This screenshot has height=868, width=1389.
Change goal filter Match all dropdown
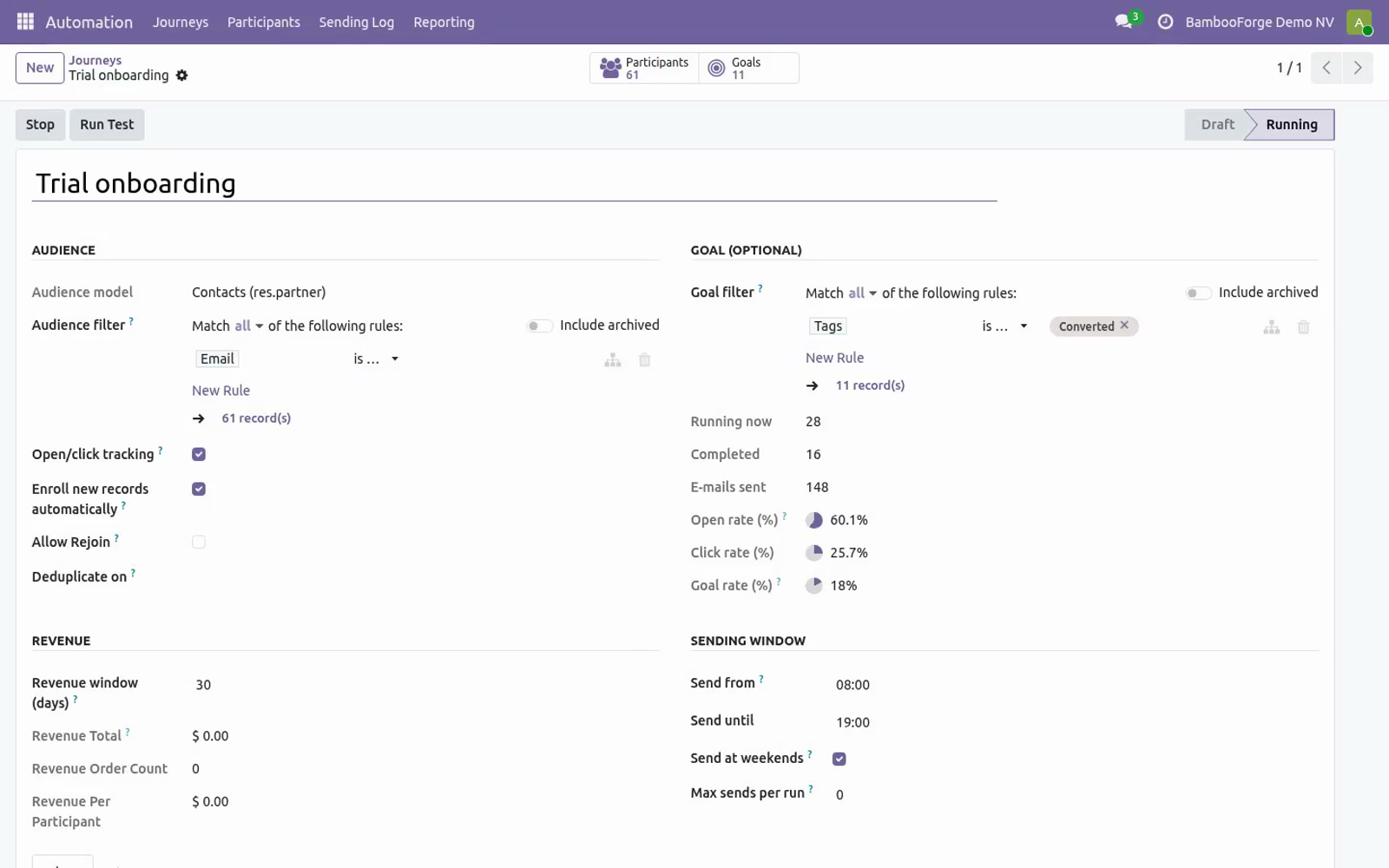pos(863,293)
